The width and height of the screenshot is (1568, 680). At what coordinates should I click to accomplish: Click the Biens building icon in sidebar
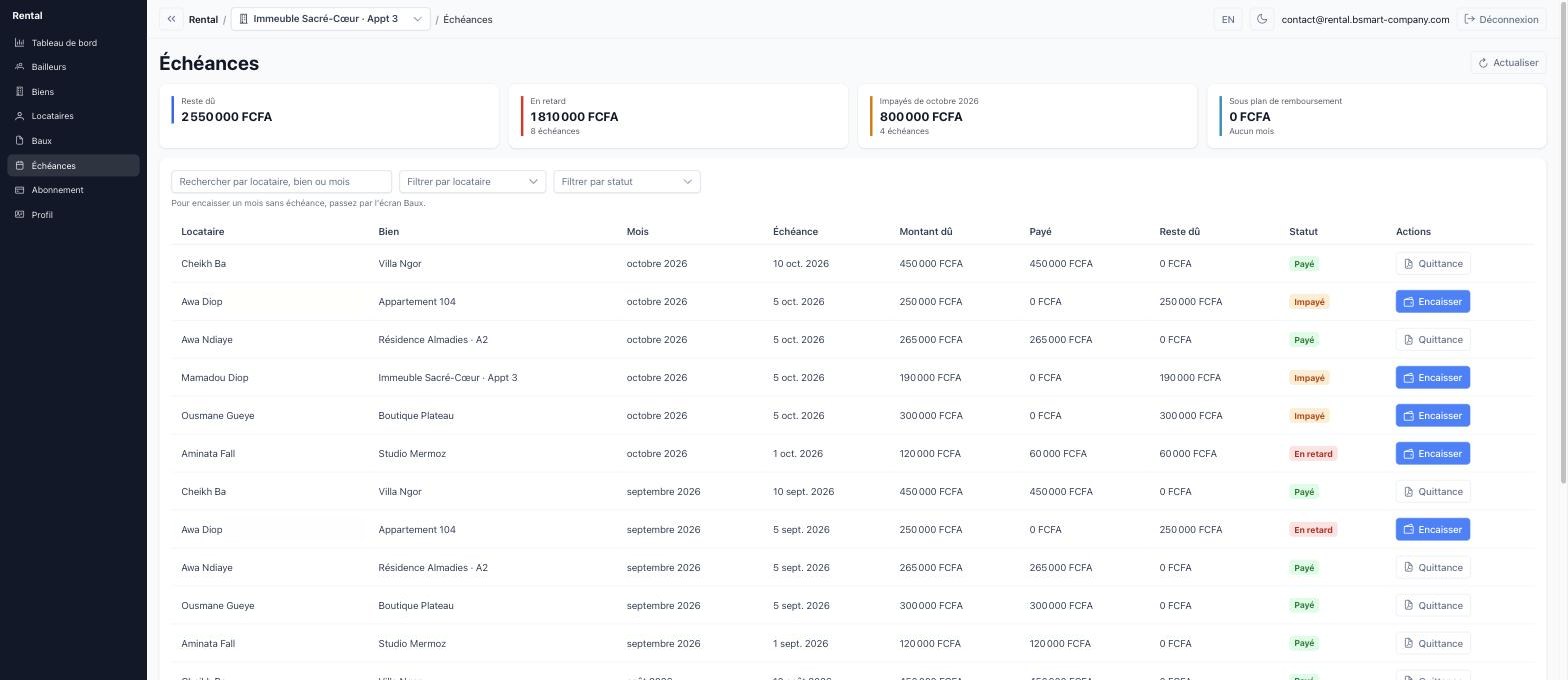point(19,92)
